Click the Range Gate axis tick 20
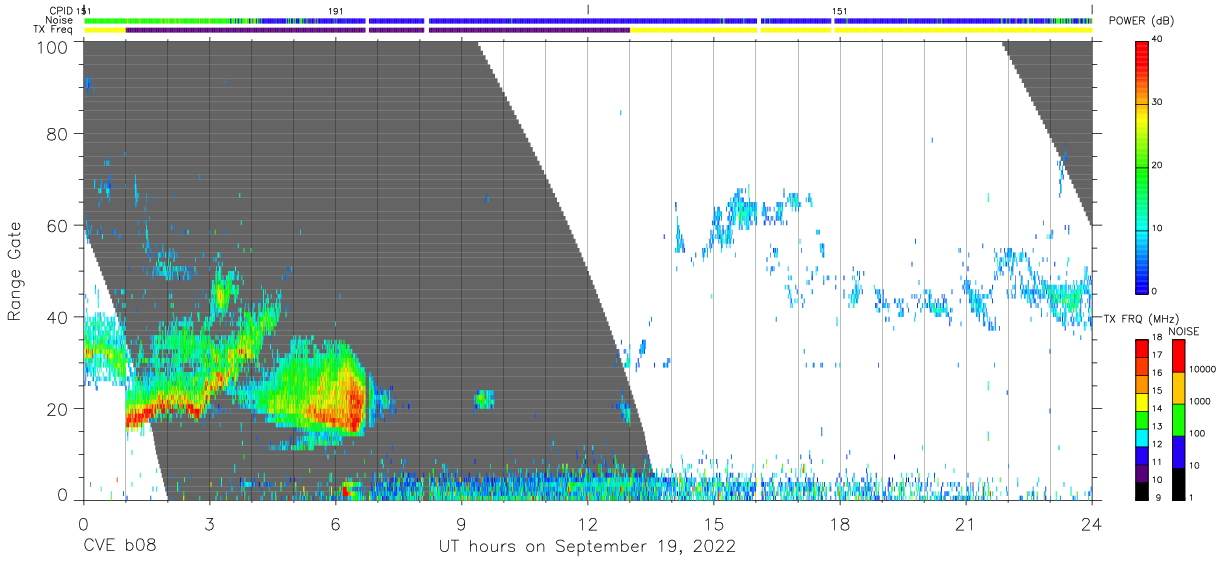 (x=58, y=409)
